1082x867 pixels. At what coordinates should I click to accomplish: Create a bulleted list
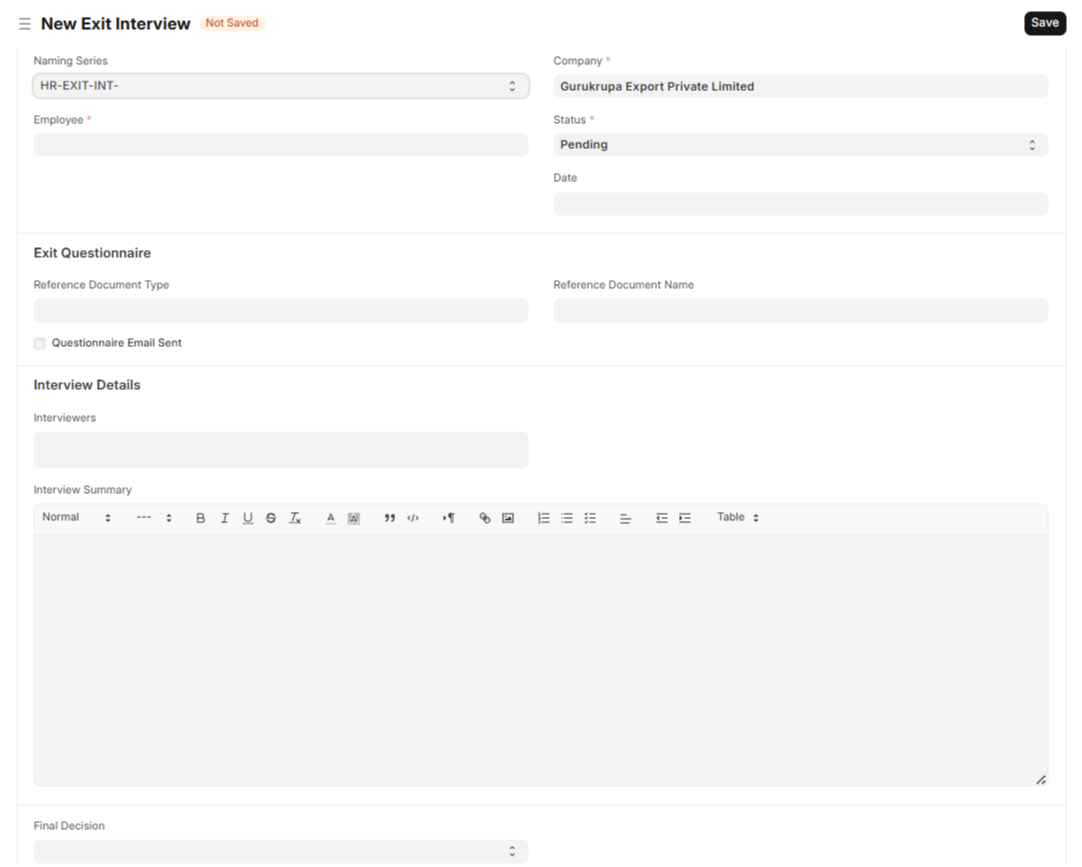(x=567, y=518)
